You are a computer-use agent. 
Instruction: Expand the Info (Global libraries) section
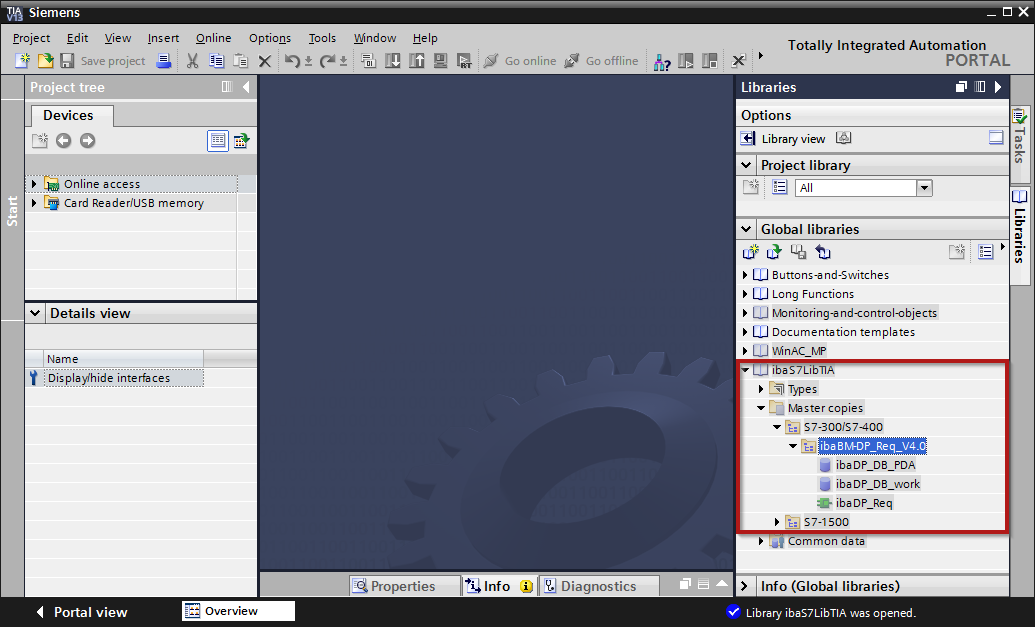click(746, 586)
